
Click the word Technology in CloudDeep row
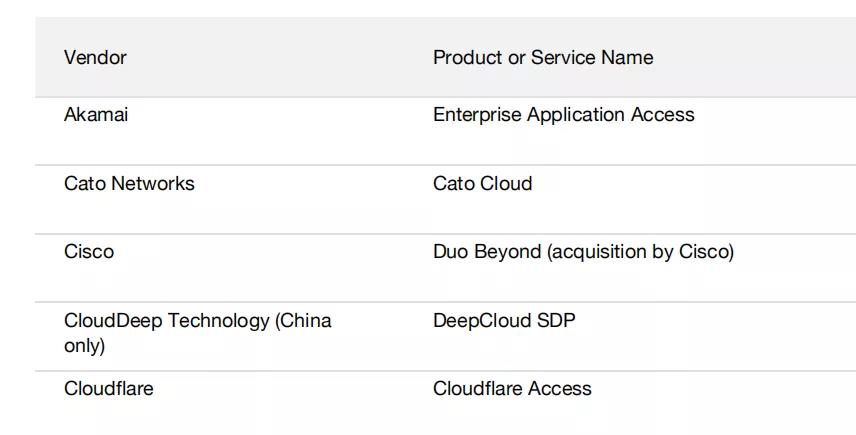[x=219, y=321]
